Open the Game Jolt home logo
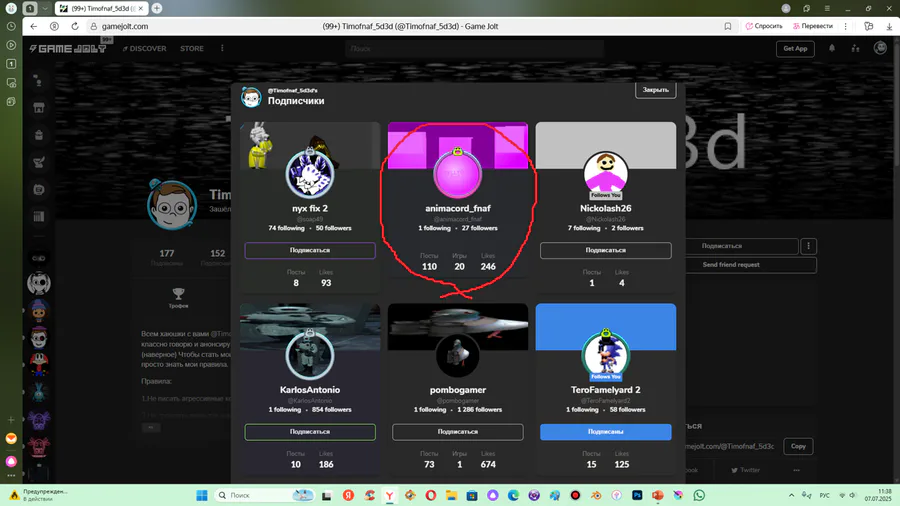The image size is (900, 506). pos(68,49)
